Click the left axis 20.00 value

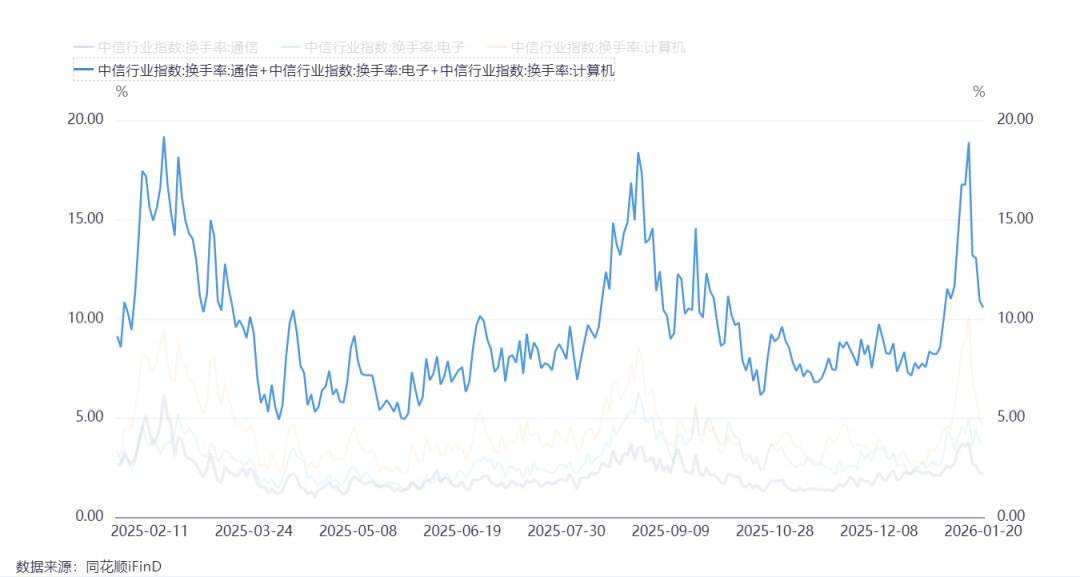[85, 119]
